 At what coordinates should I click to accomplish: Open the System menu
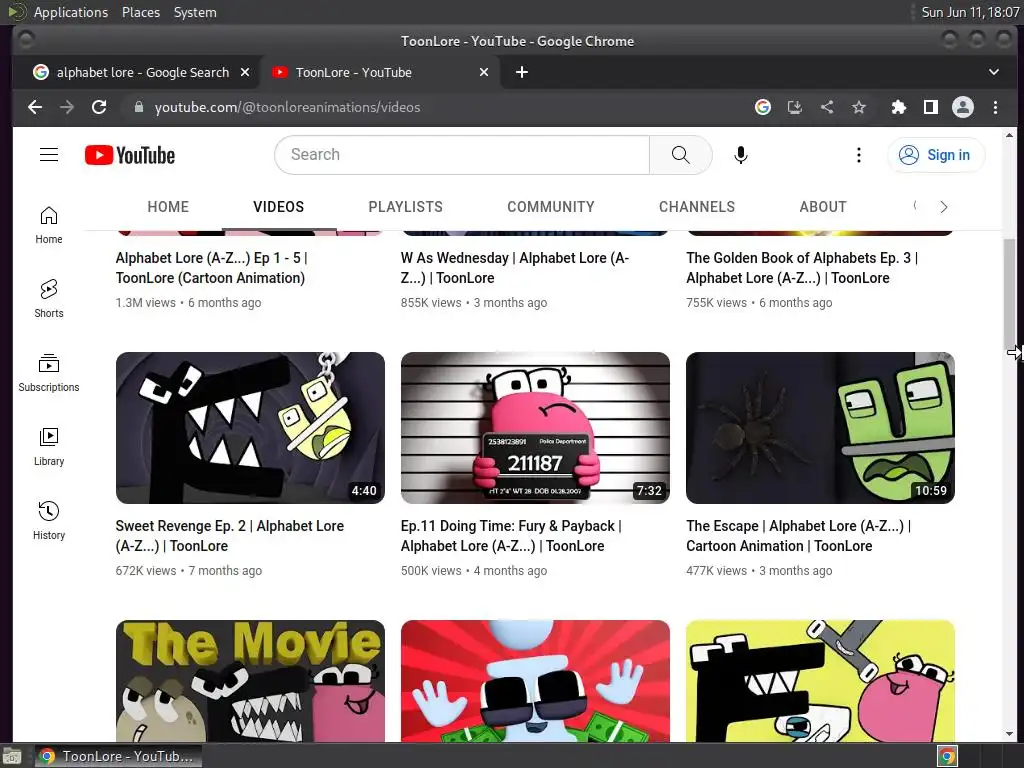[195, 12]
